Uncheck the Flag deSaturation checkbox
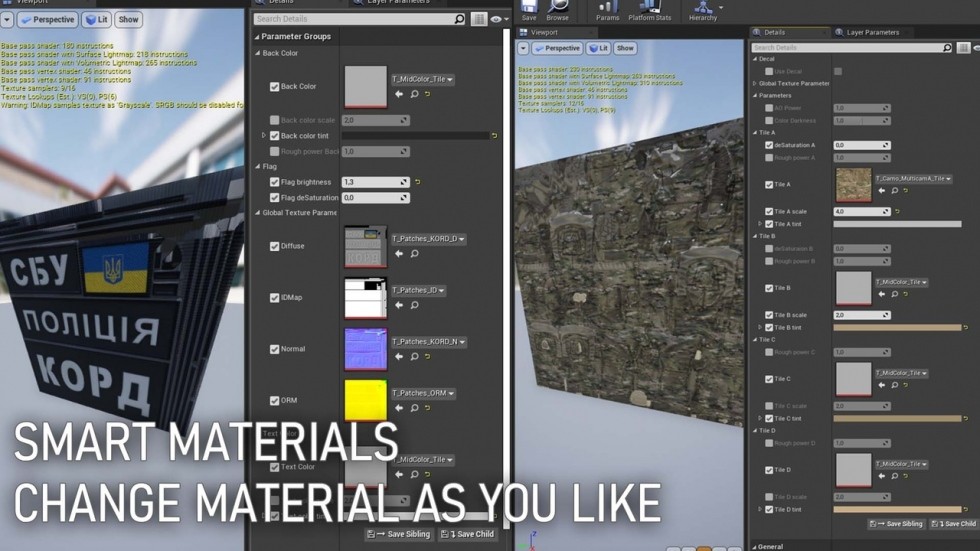Image resolution: width=980 pixels, height=551 pixels. (x=274, y=197)
